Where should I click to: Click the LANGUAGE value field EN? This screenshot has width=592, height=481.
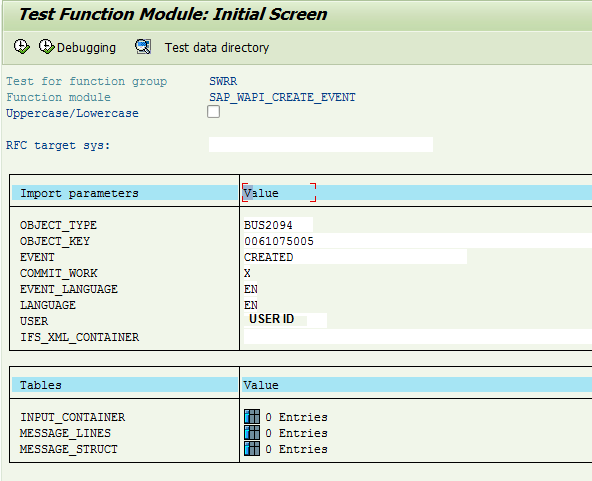pos(251,305)
